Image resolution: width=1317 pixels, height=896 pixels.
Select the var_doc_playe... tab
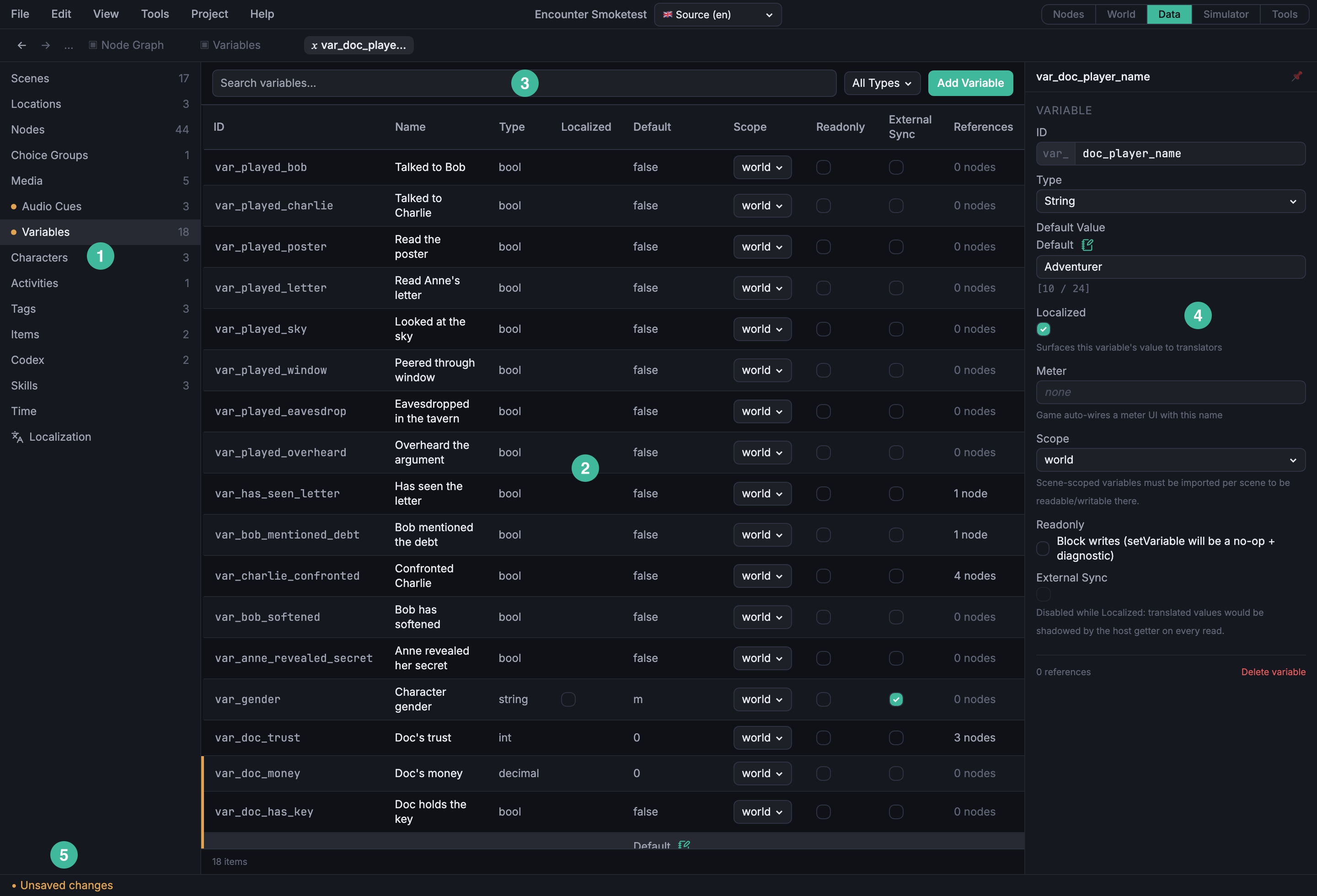(359, 45)
